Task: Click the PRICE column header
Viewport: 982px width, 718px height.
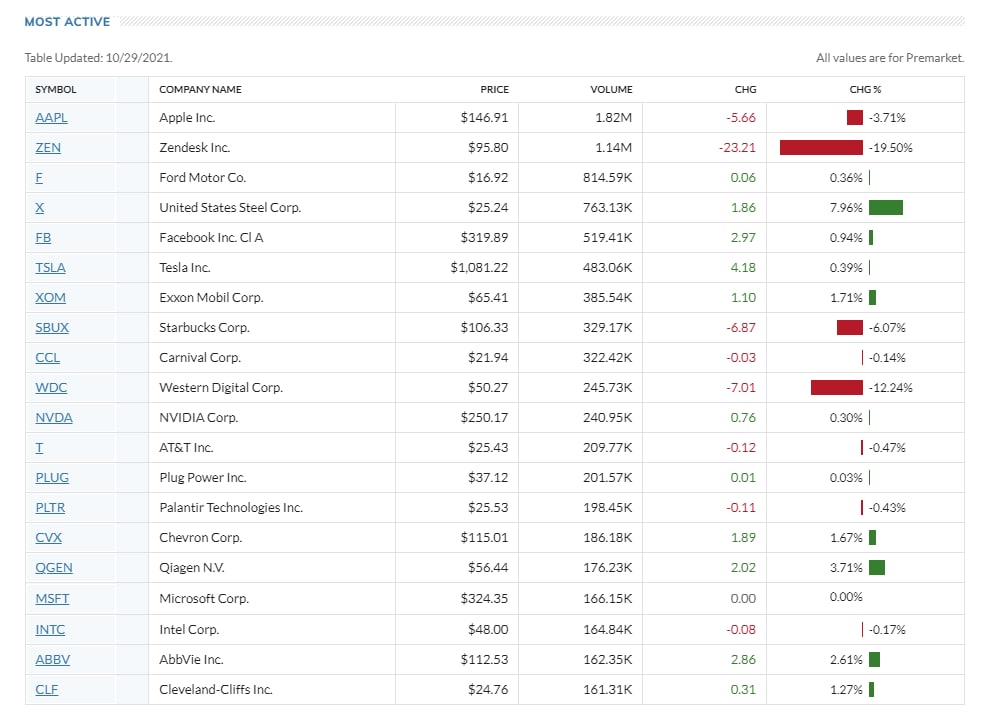Action: (495, 90)
